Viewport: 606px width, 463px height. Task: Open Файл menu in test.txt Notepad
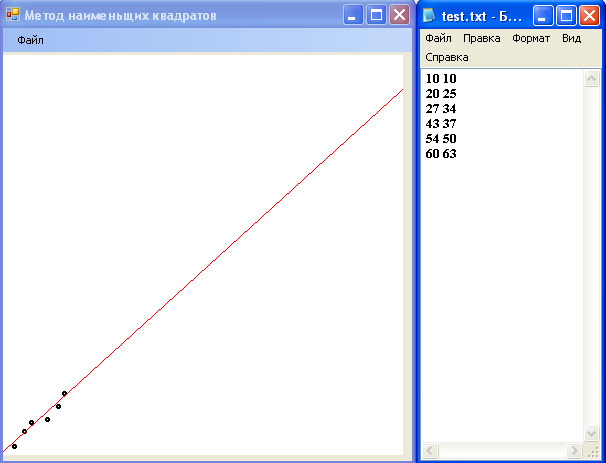(x=438, y=38)
